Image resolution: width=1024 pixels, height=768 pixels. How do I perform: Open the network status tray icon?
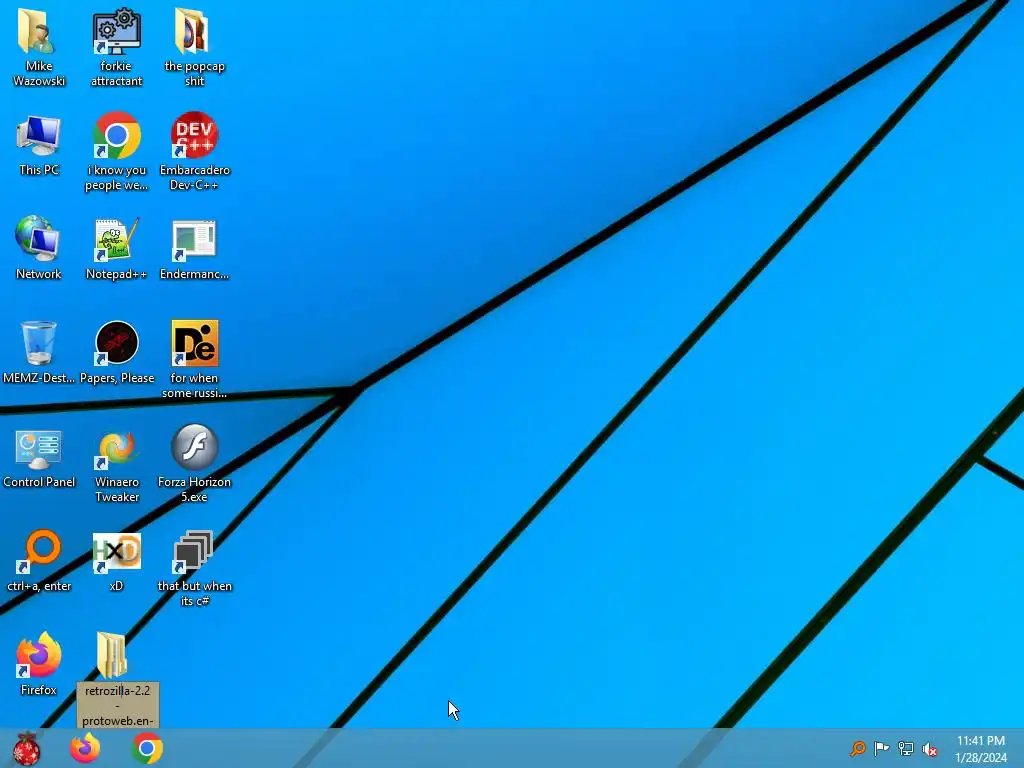coord(906,748)
